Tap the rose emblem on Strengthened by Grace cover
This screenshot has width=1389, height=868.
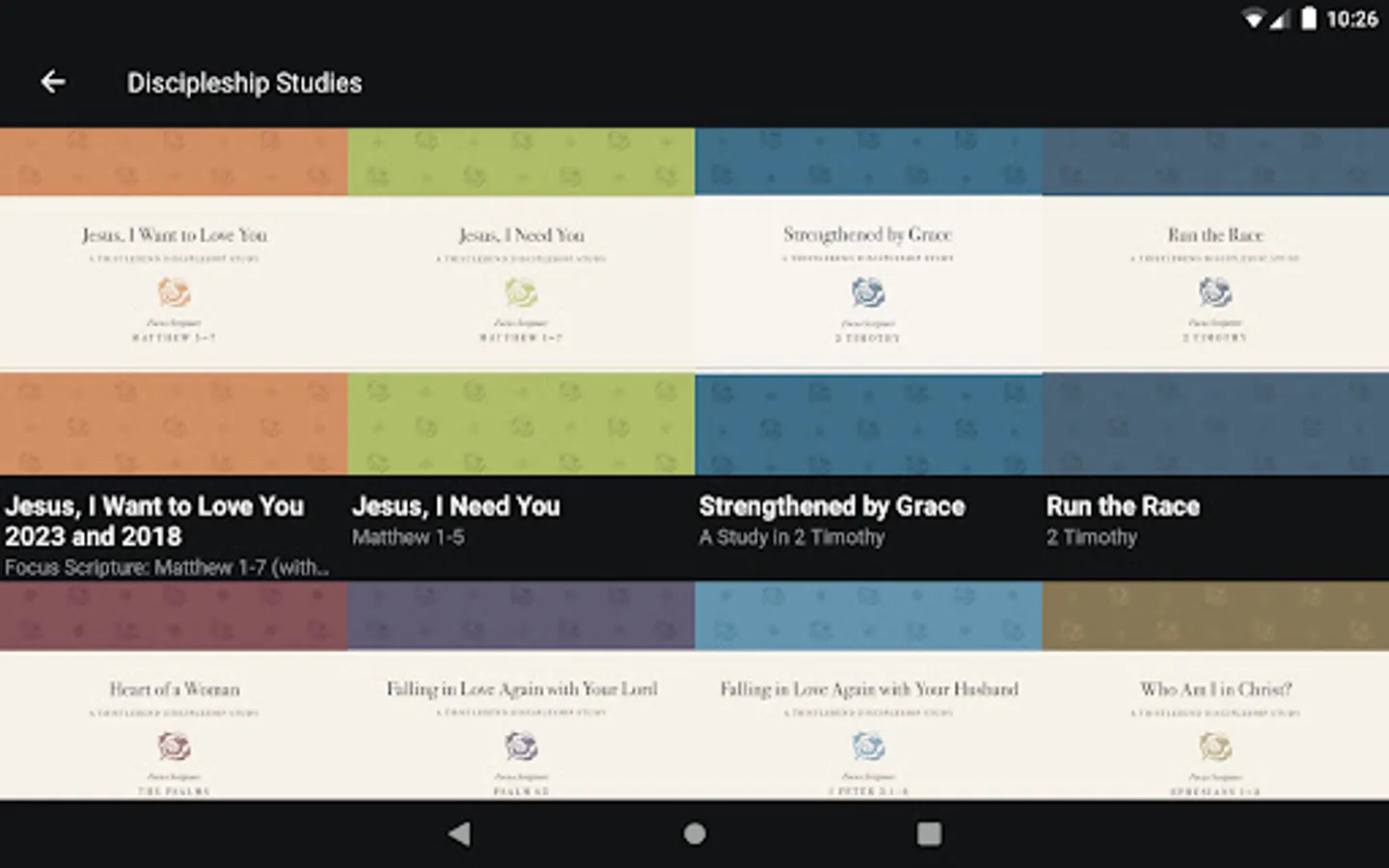tap(867, 291)
